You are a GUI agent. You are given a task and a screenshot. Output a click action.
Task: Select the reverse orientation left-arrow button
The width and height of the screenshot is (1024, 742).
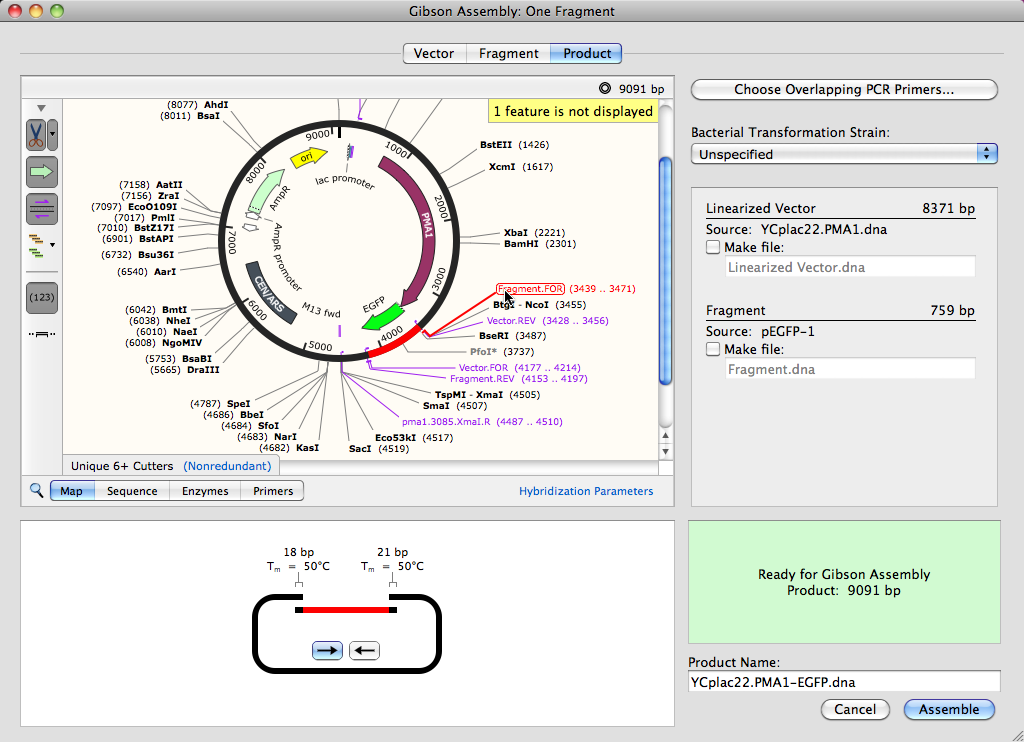point(365,651)
